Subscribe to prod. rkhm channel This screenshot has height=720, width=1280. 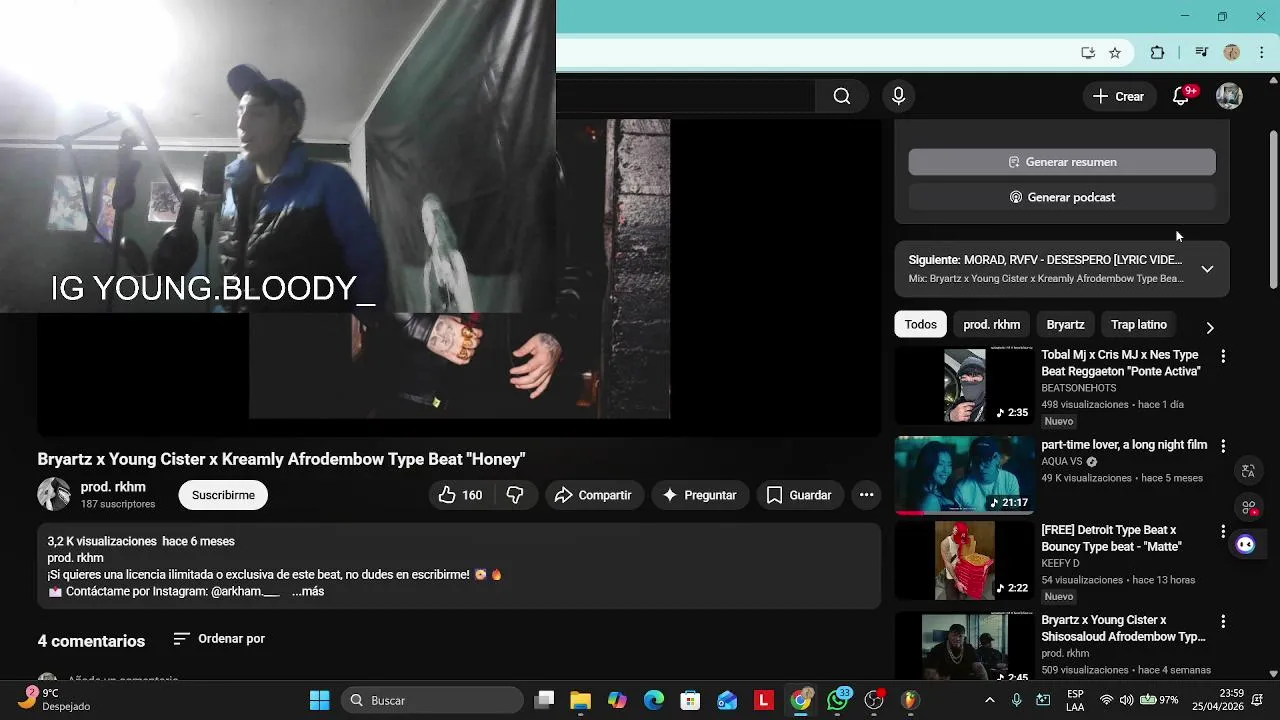point(223,495)
